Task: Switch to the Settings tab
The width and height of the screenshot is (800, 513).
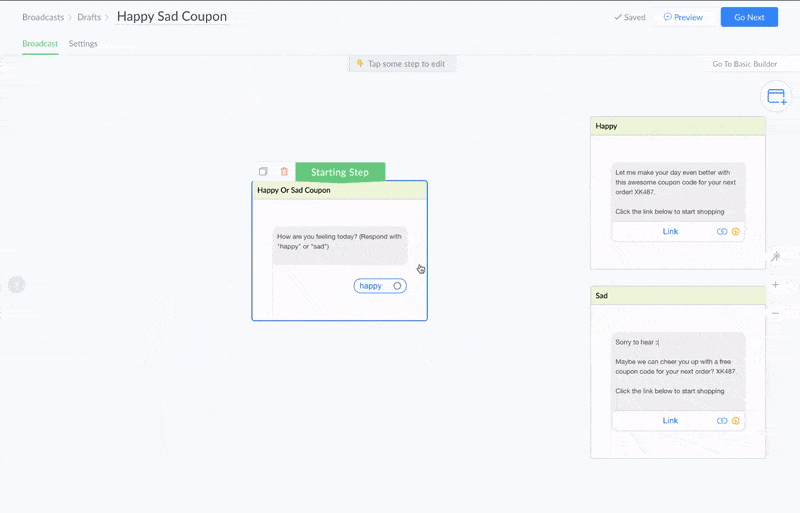Action: (83, 44)
